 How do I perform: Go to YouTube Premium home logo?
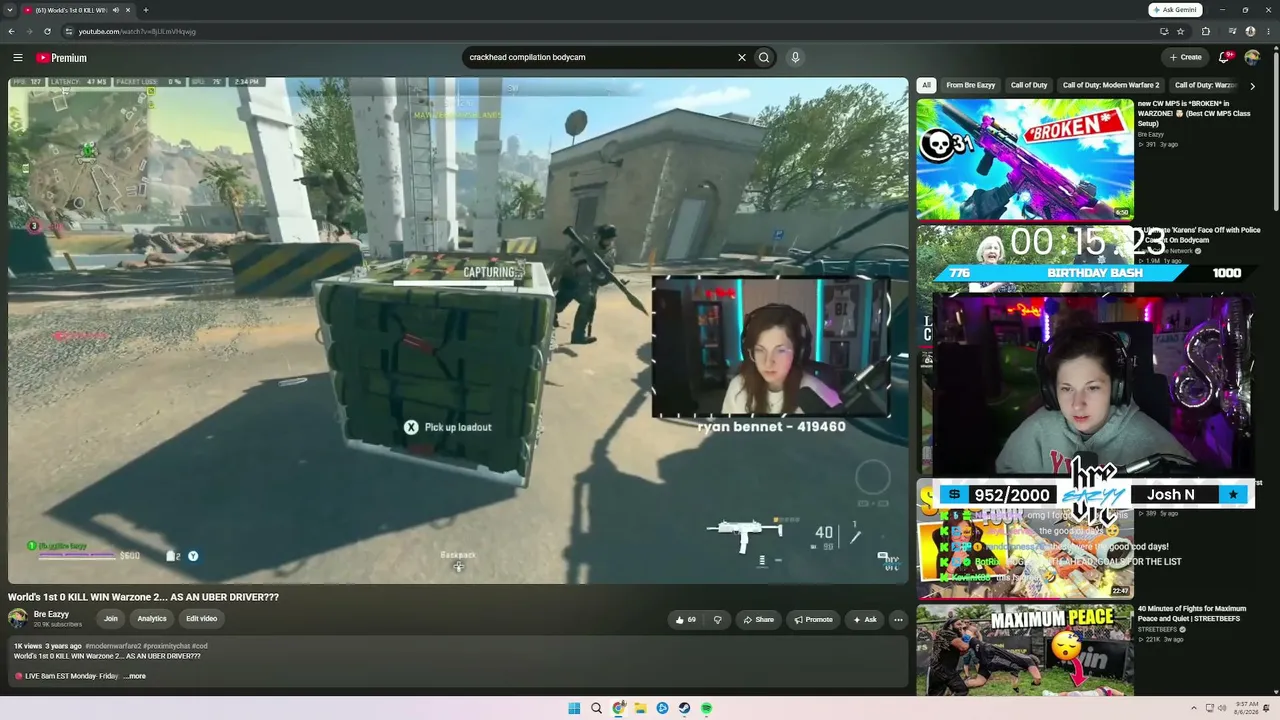(62, 58)
